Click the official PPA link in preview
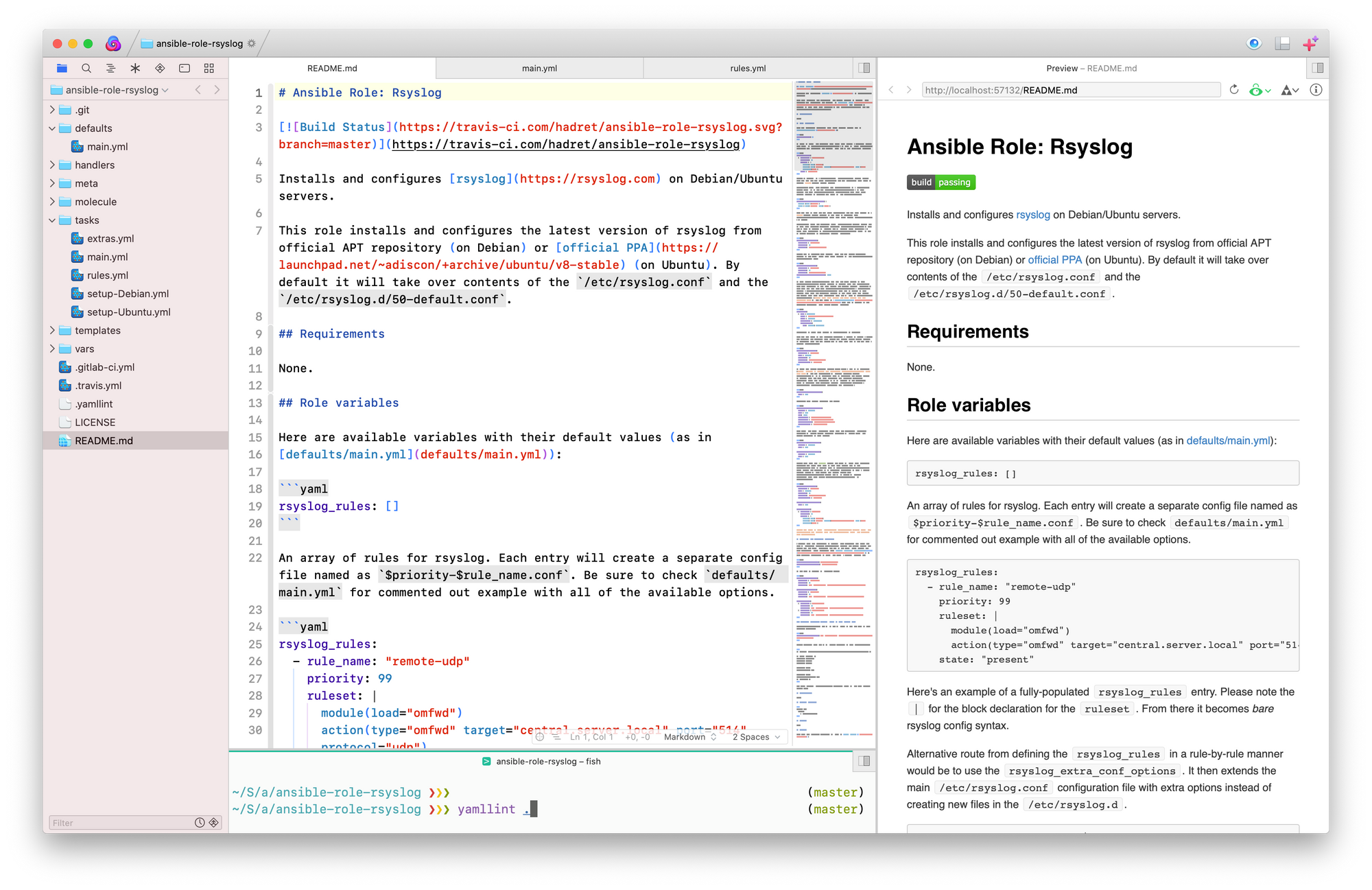Viewport: 1372px width, 890px height. coord(1054,260)
